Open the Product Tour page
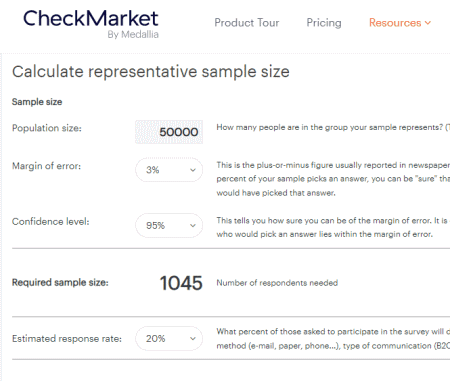 coord(247,23)
